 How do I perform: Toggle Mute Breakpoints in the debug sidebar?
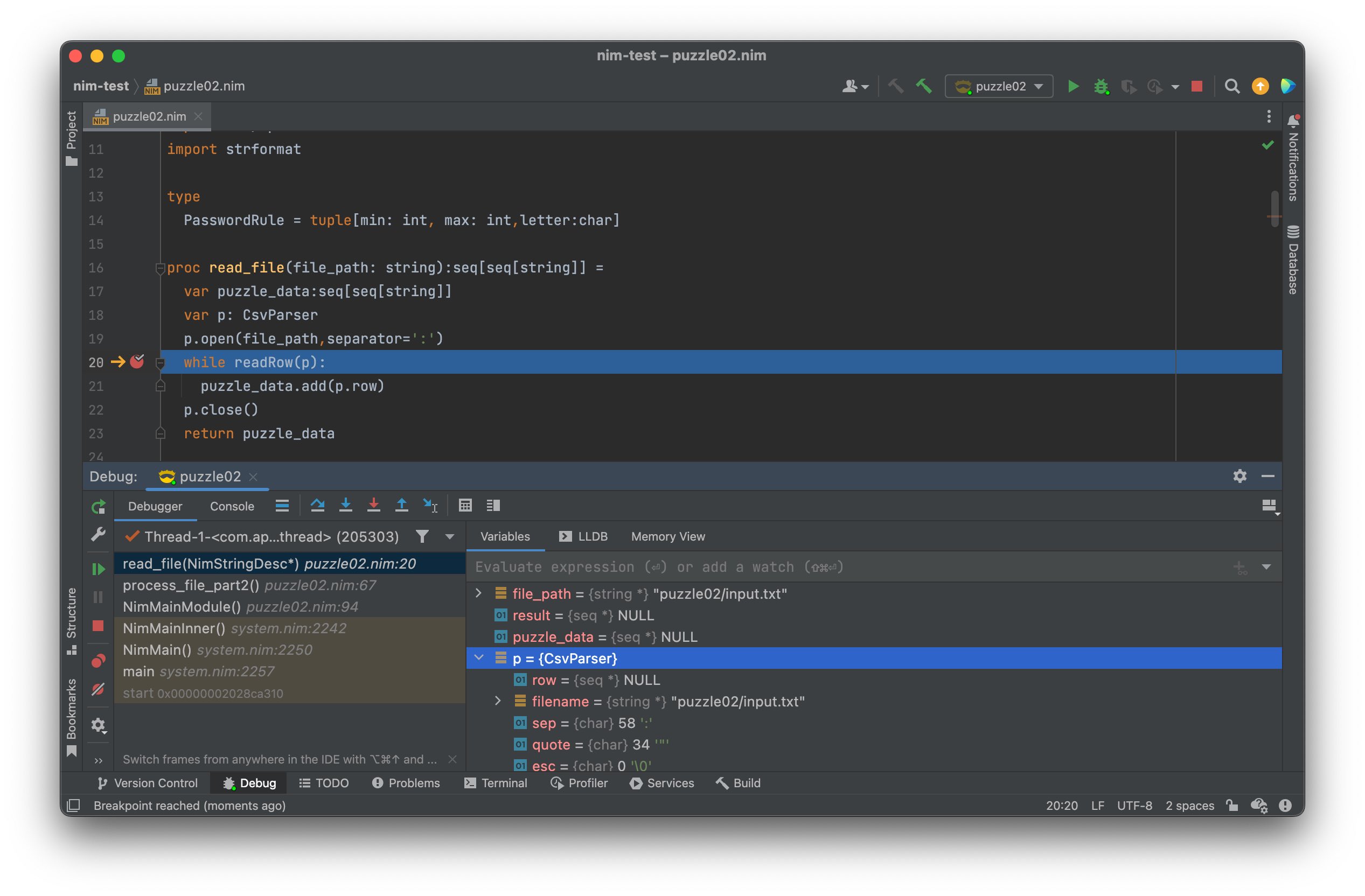tap(98, 689)
